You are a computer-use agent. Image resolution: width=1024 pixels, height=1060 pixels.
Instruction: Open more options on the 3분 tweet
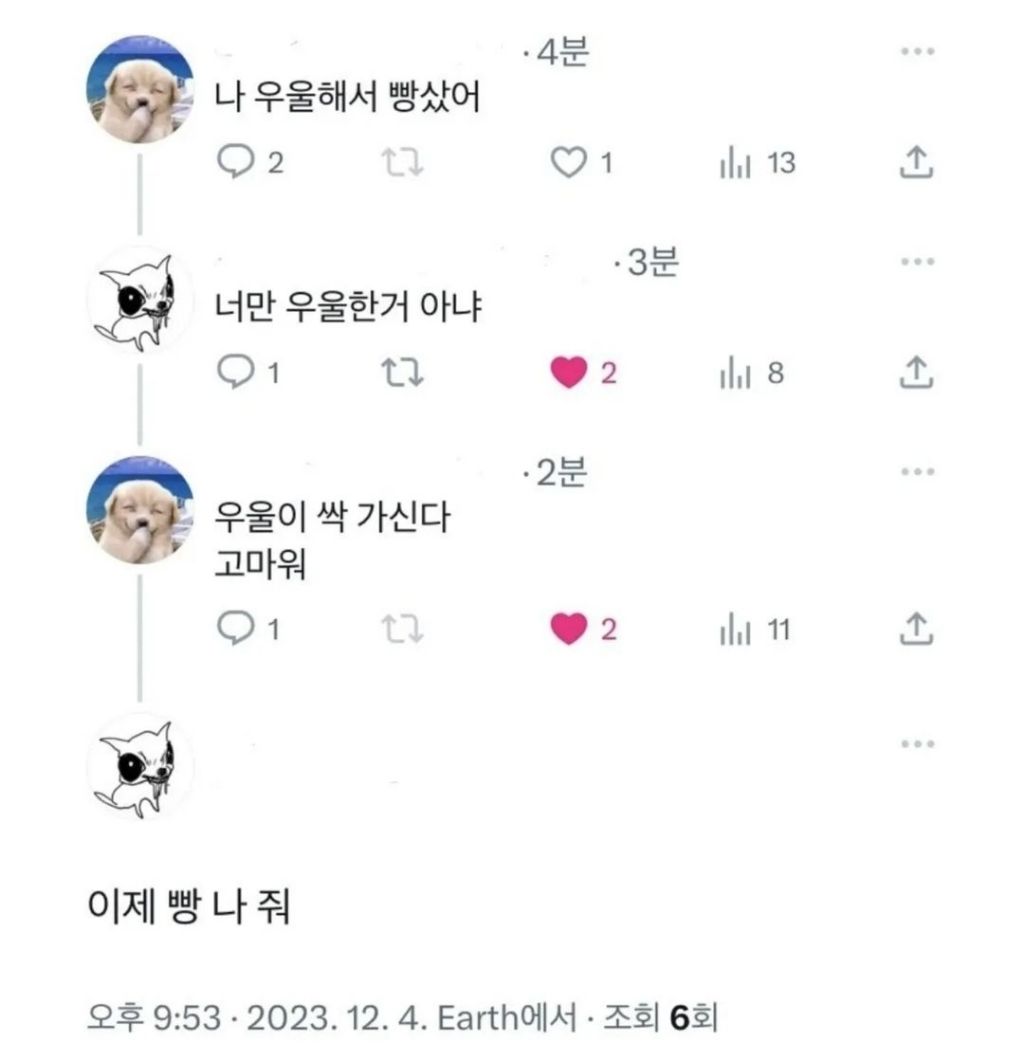916,263
